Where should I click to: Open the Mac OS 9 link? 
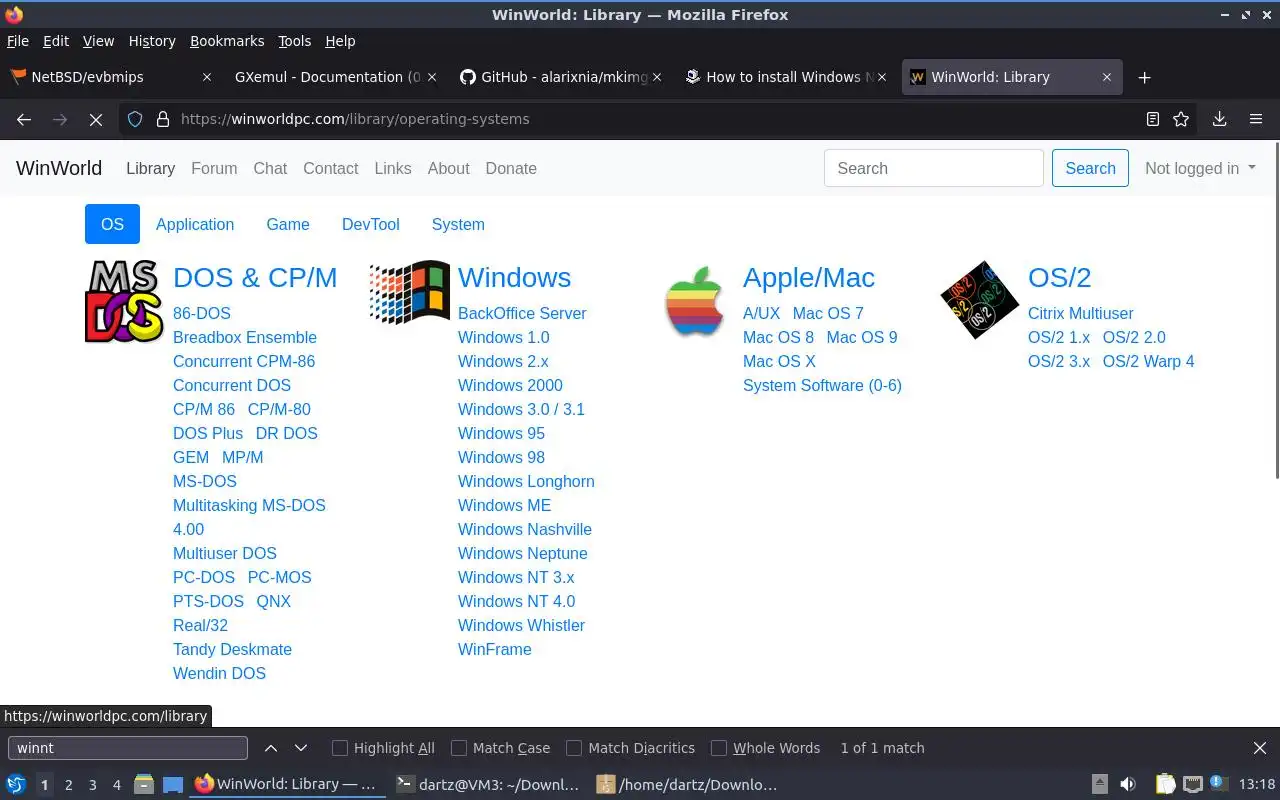[862, 337]
